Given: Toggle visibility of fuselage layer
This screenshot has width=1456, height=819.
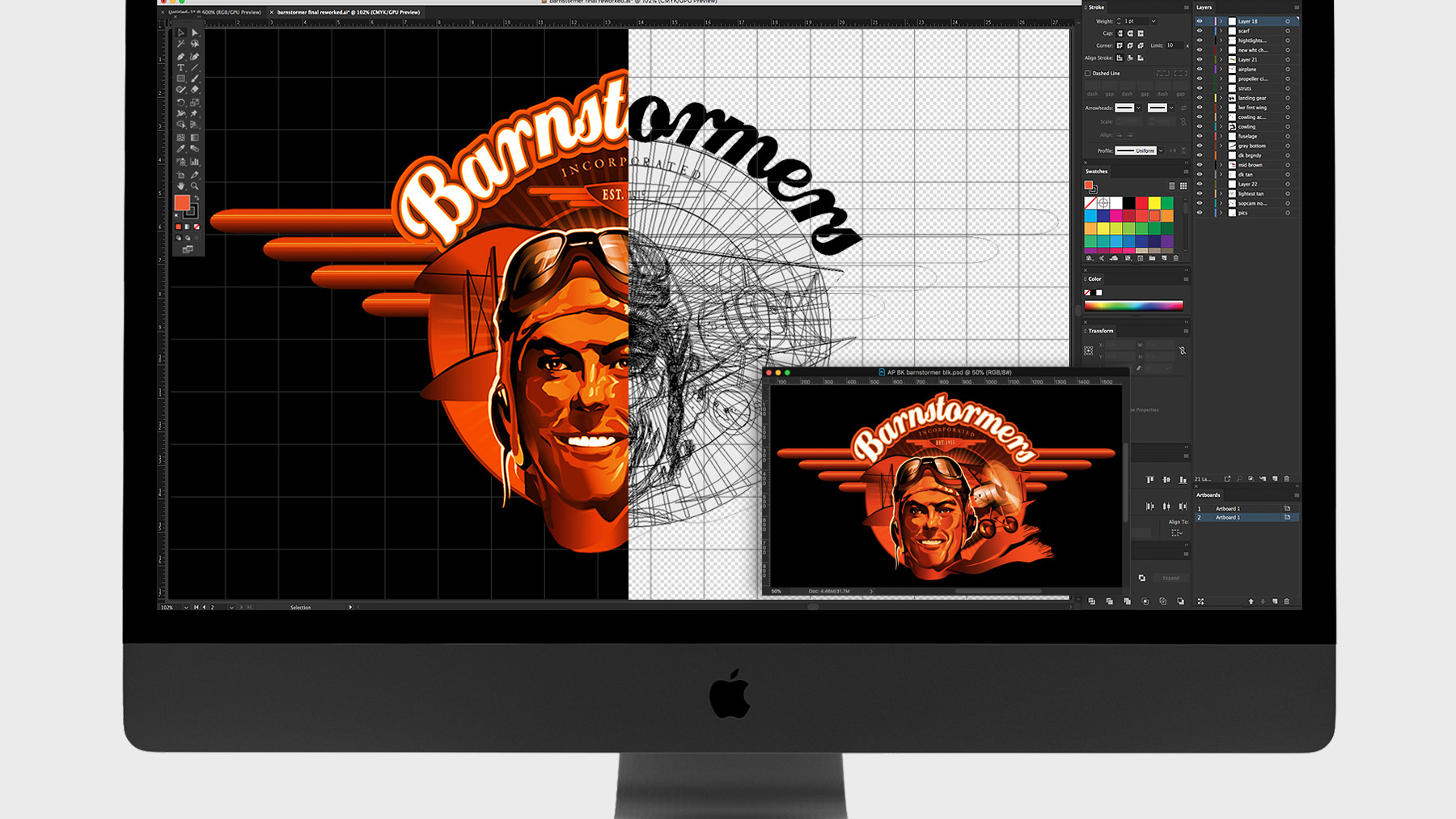Looking at the screenshot, I should [1200, 136].
